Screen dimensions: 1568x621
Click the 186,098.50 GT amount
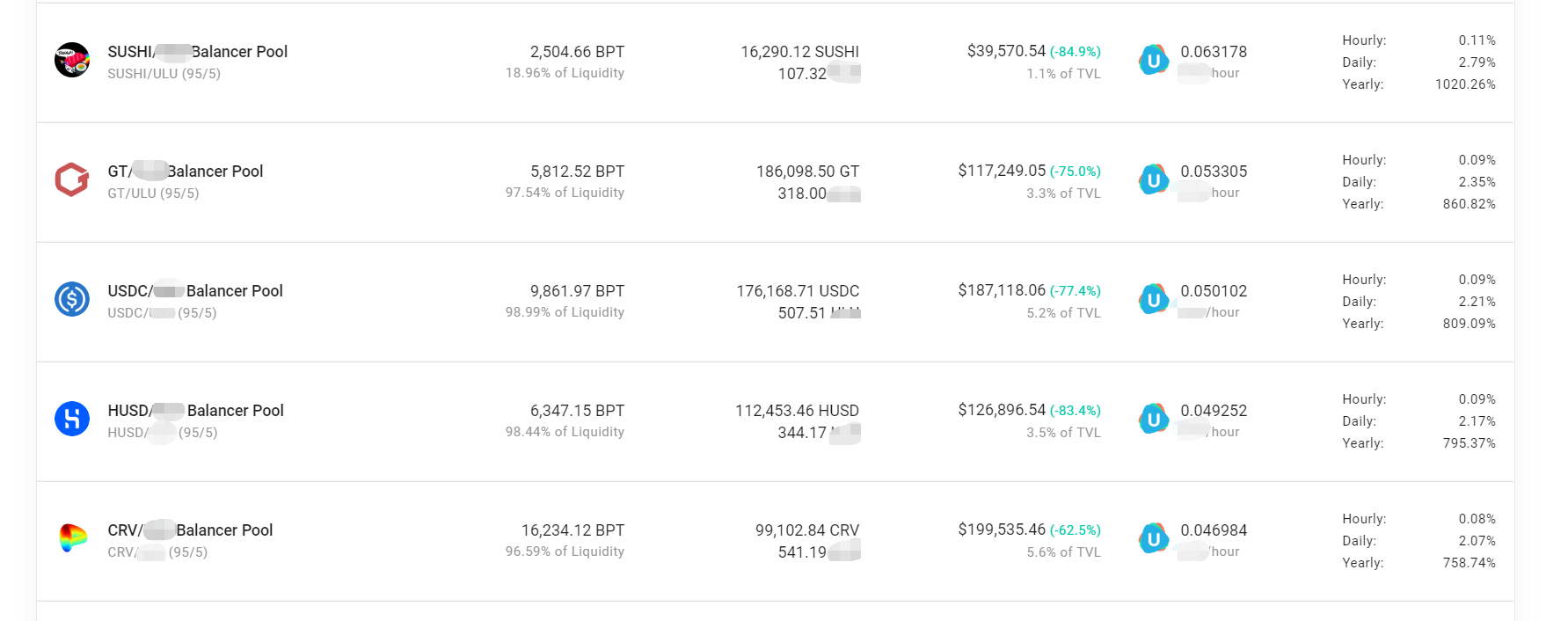(807, 172)
